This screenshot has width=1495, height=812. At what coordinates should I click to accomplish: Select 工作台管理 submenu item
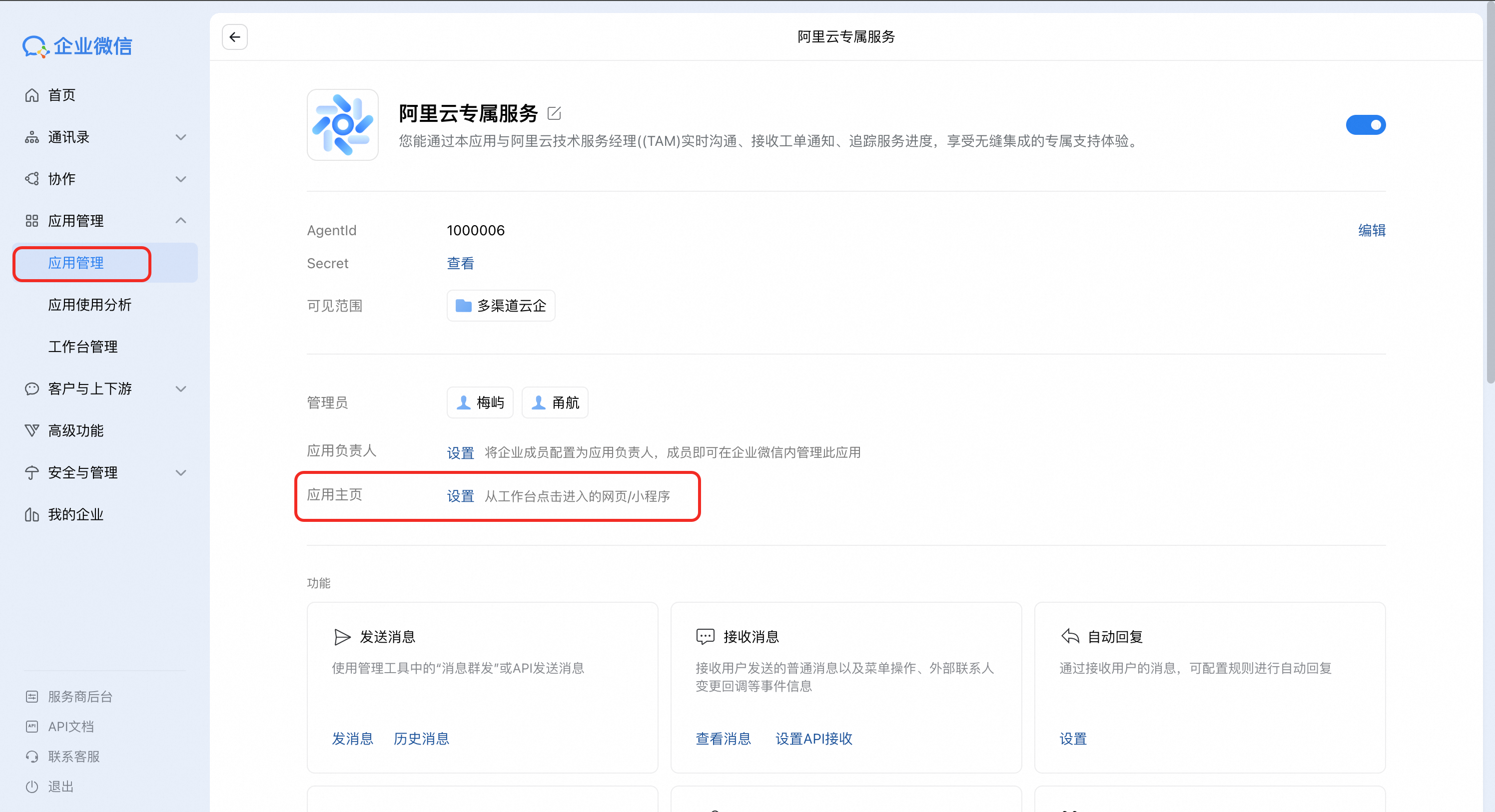pyautogui.click(x=83, y=346)
